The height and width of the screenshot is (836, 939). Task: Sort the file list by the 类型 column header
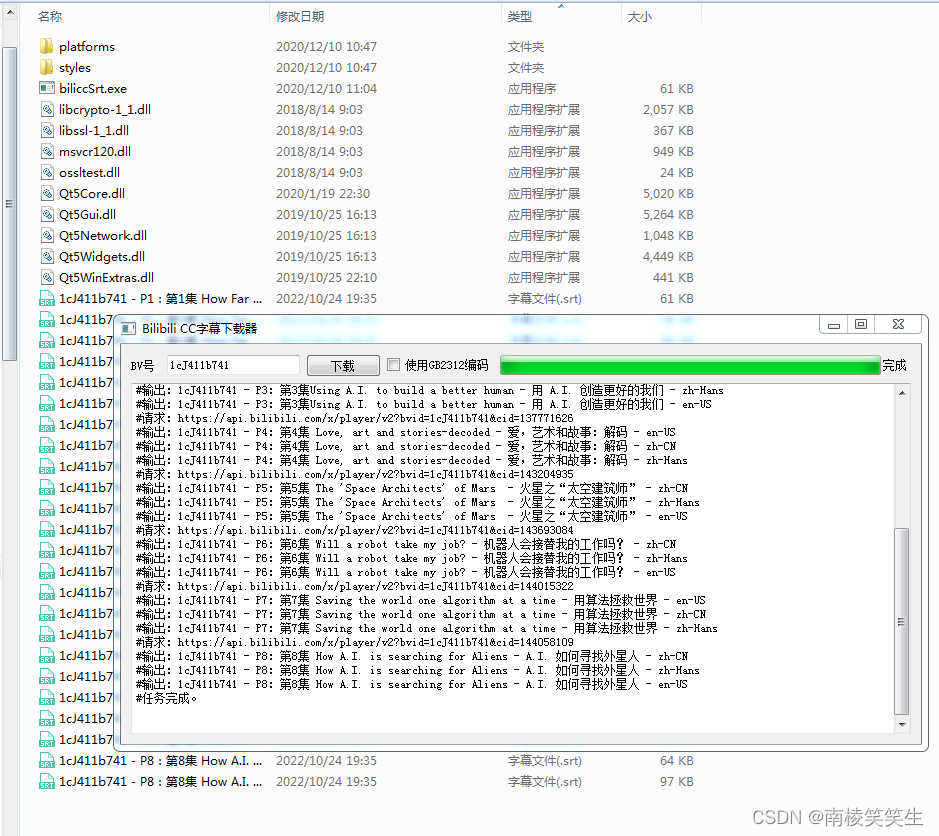coord(520,16)
